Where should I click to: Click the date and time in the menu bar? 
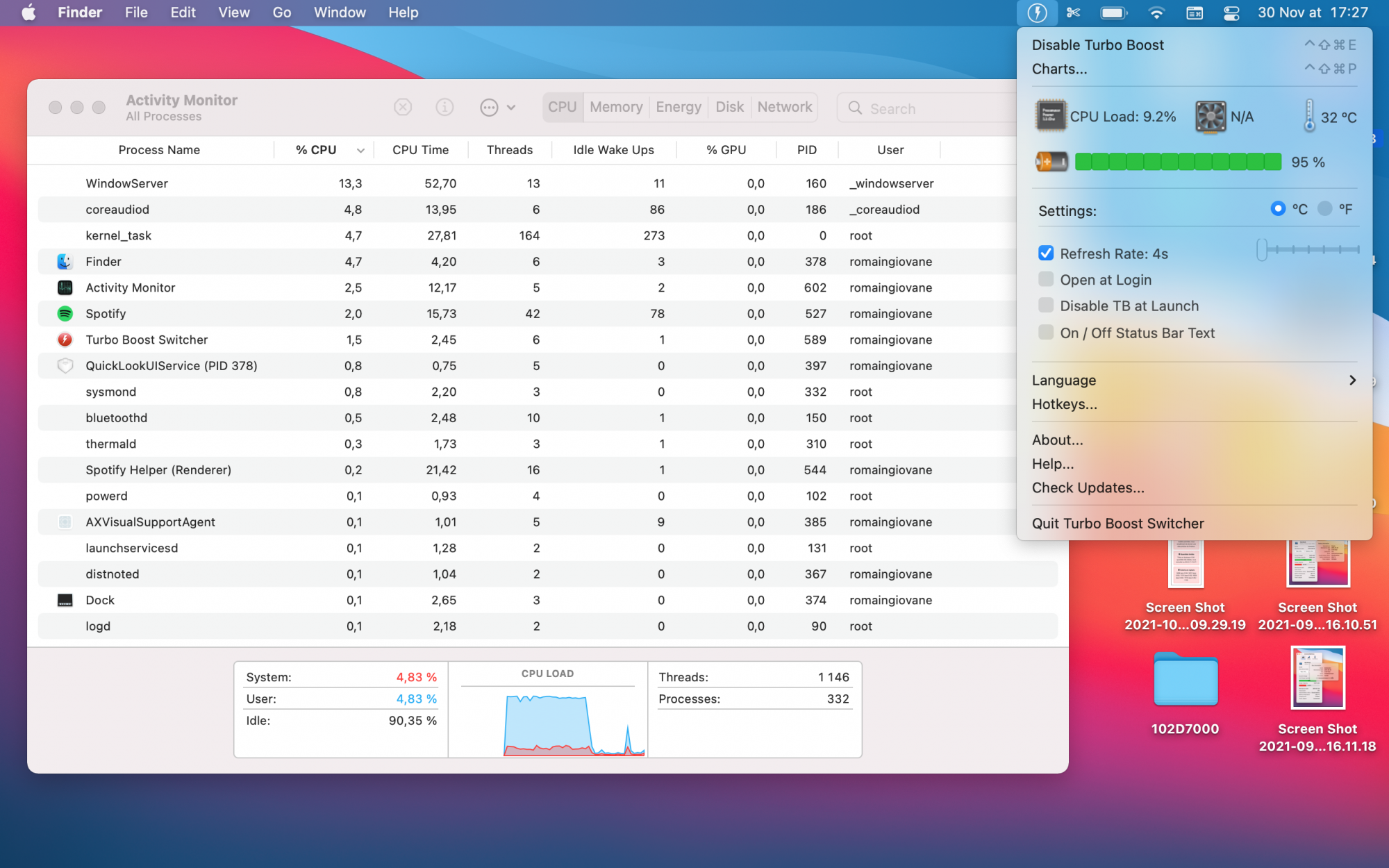[1313, 12]
